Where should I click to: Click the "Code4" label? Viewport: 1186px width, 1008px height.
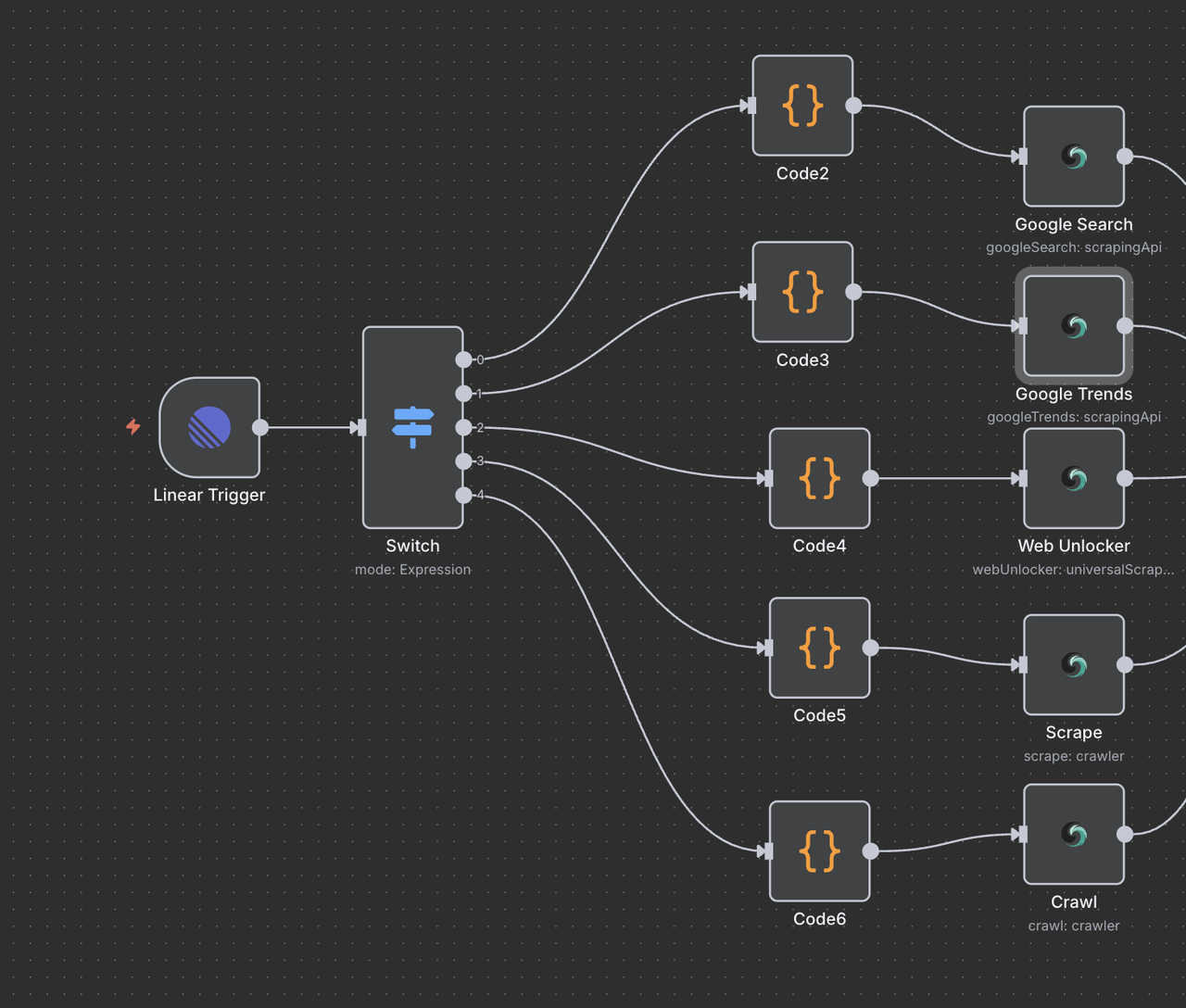pos(819,546)
